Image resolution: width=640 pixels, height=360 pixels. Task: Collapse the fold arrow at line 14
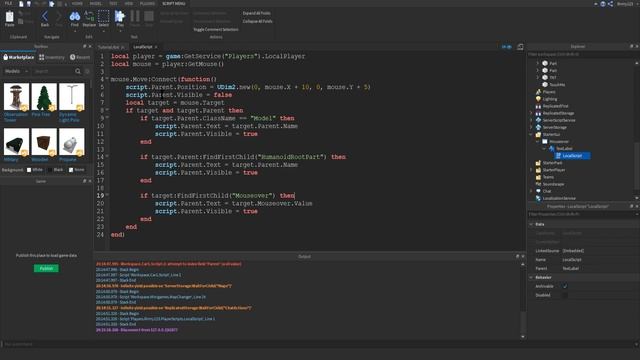107,157
